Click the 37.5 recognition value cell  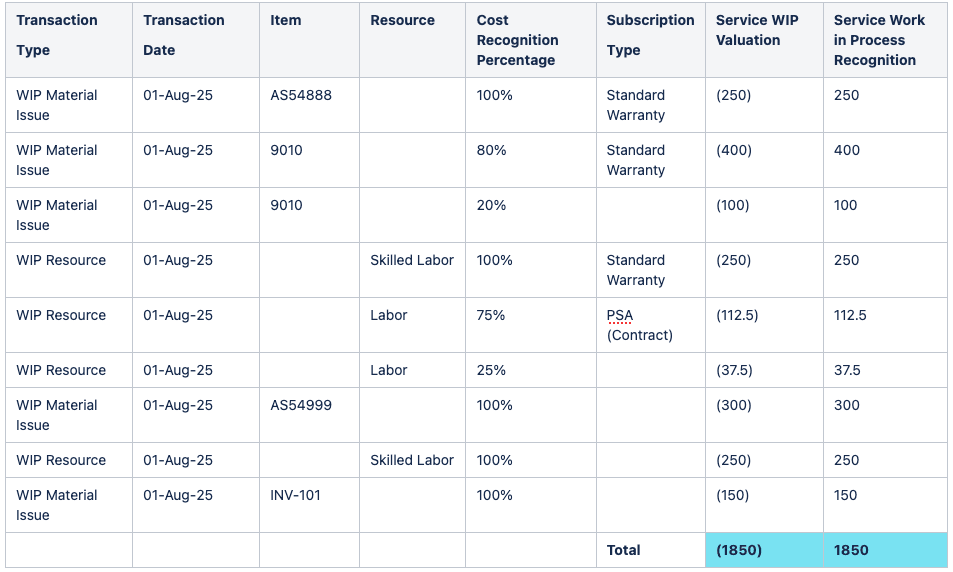coord(885,370)
